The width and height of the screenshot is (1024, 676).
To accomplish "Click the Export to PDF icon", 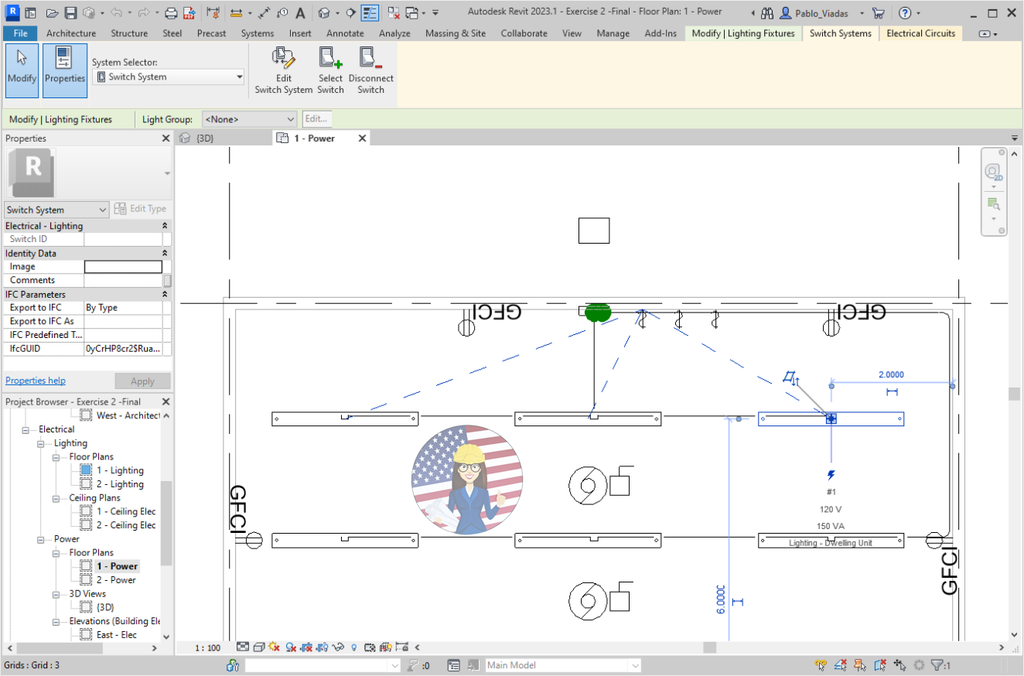I will (189, 12).
